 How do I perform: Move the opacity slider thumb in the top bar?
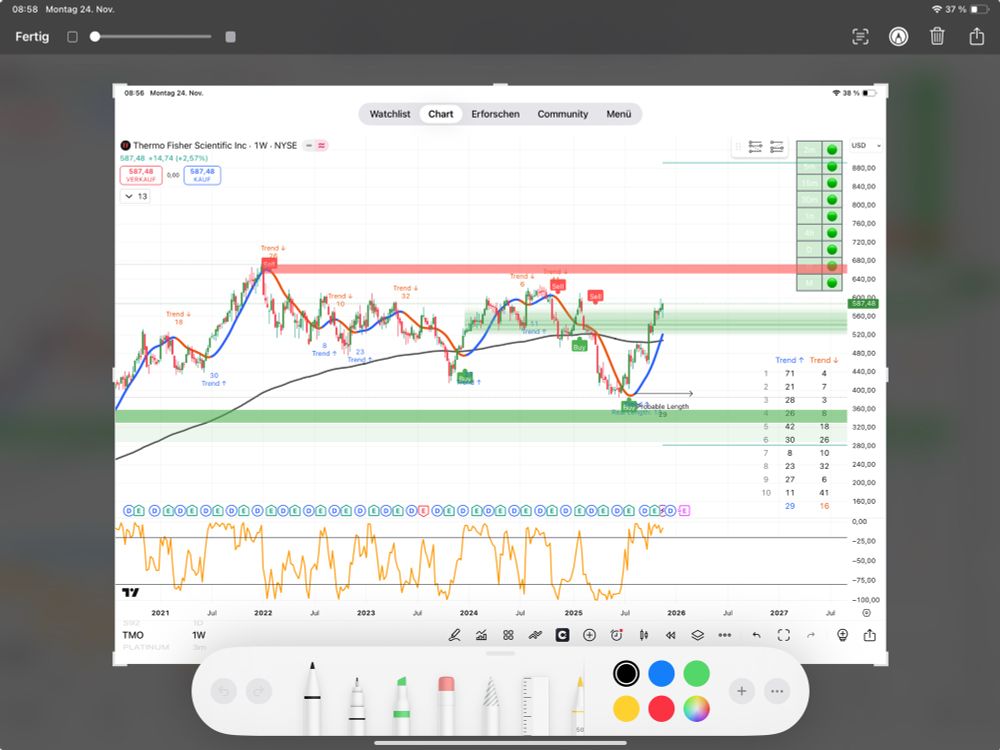(x=95, y=36)
